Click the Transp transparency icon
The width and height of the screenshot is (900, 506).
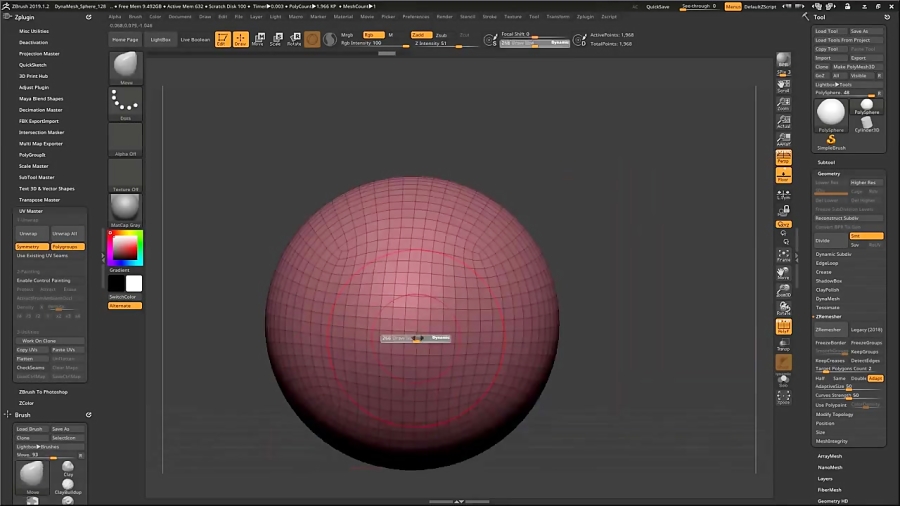tap(783, 344)
